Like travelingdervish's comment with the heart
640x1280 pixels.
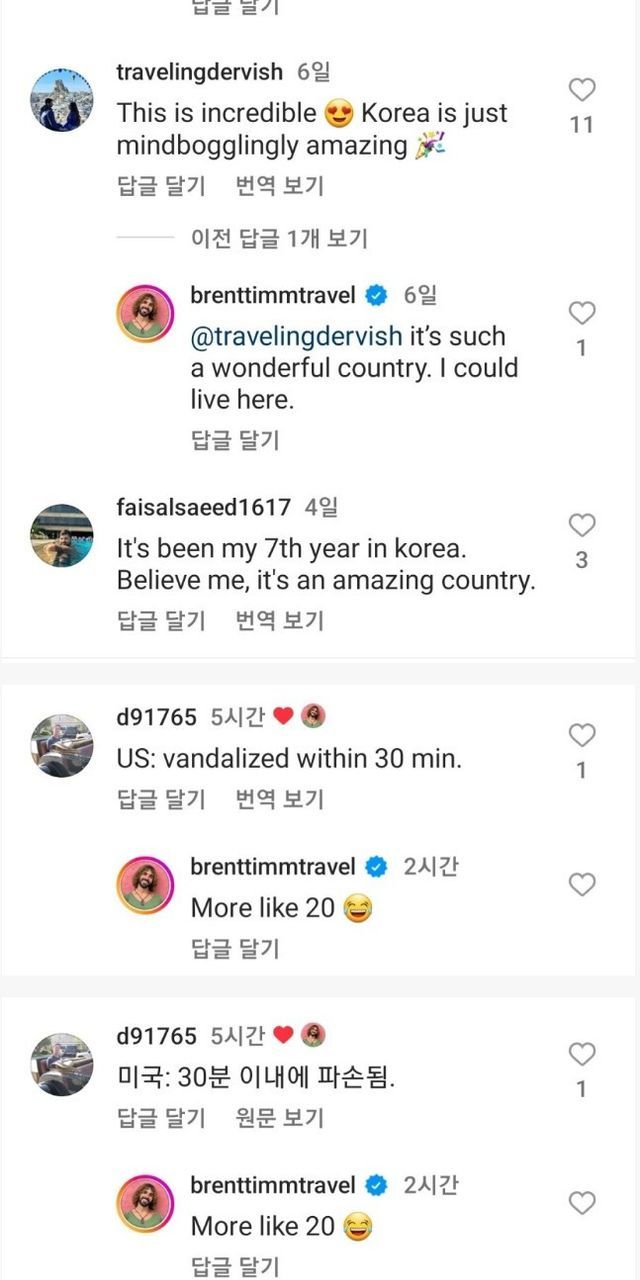[582, 91]
